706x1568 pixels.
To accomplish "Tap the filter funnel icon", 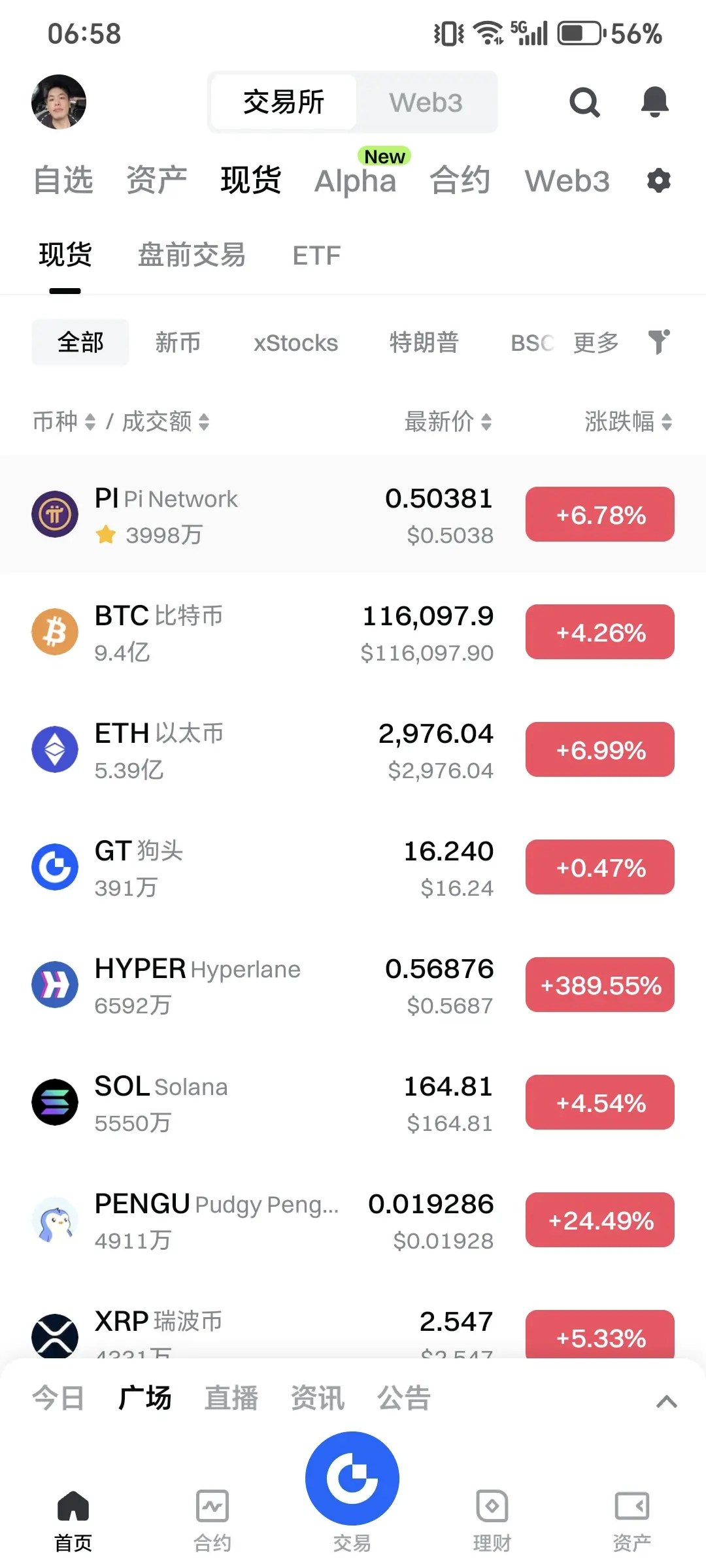I will tap(659, 342).
